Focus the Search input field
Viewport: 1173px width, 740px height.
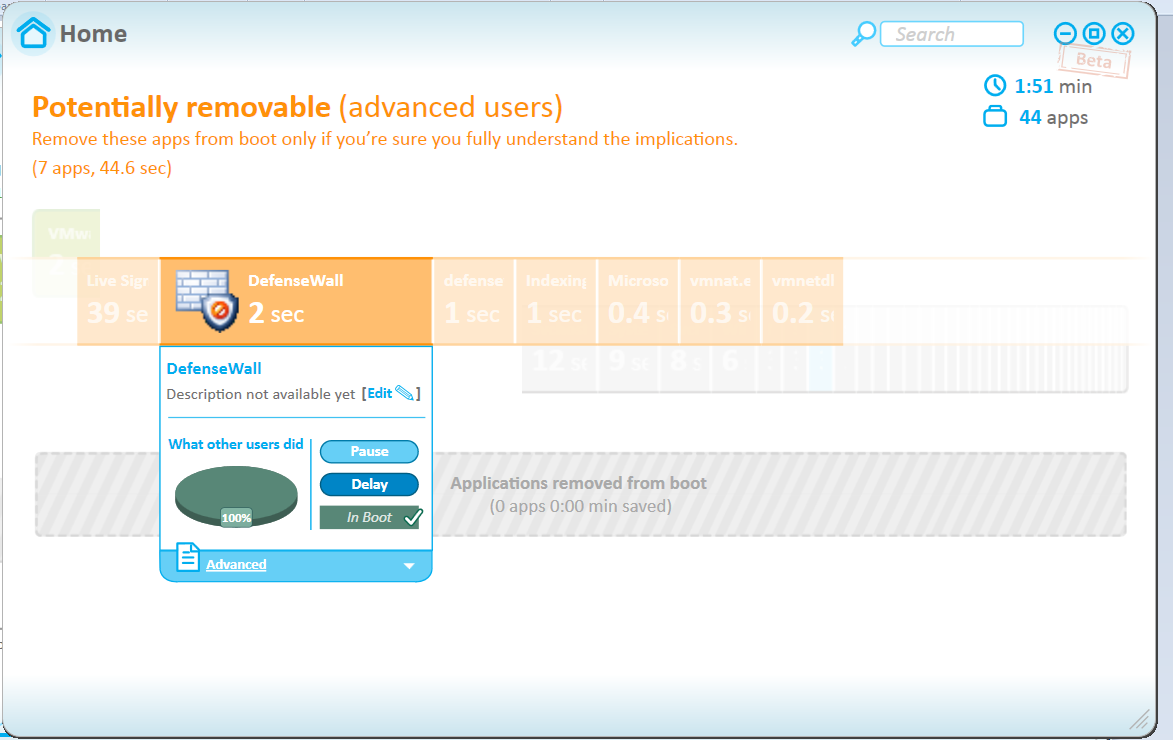pos(952,34)
